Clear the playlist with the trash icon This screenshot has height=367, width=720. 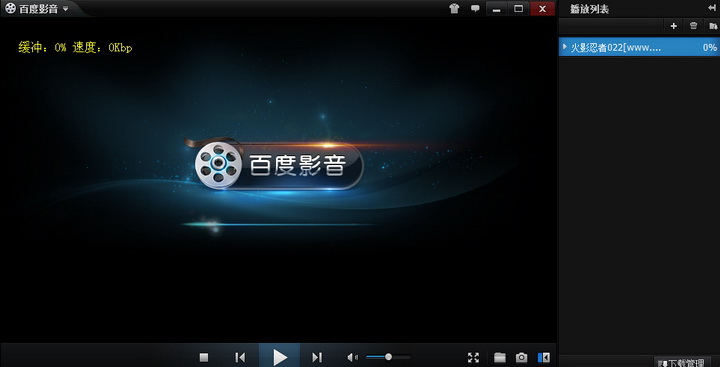(x=694, y=26)
